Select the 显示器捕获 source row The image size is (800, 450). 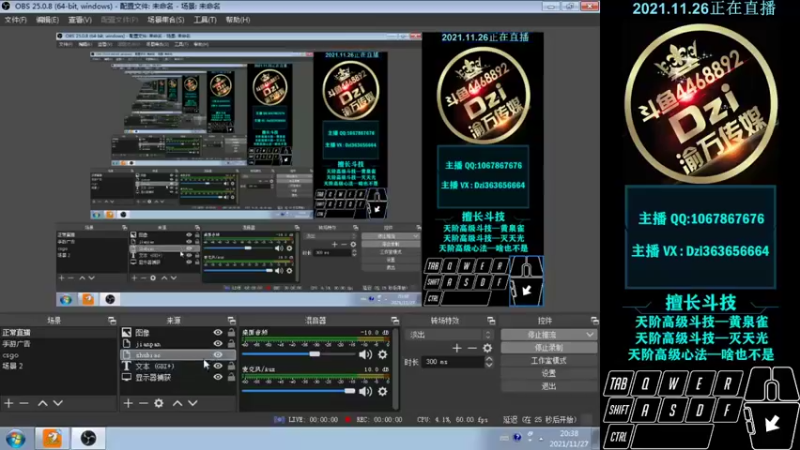(178, 377)
